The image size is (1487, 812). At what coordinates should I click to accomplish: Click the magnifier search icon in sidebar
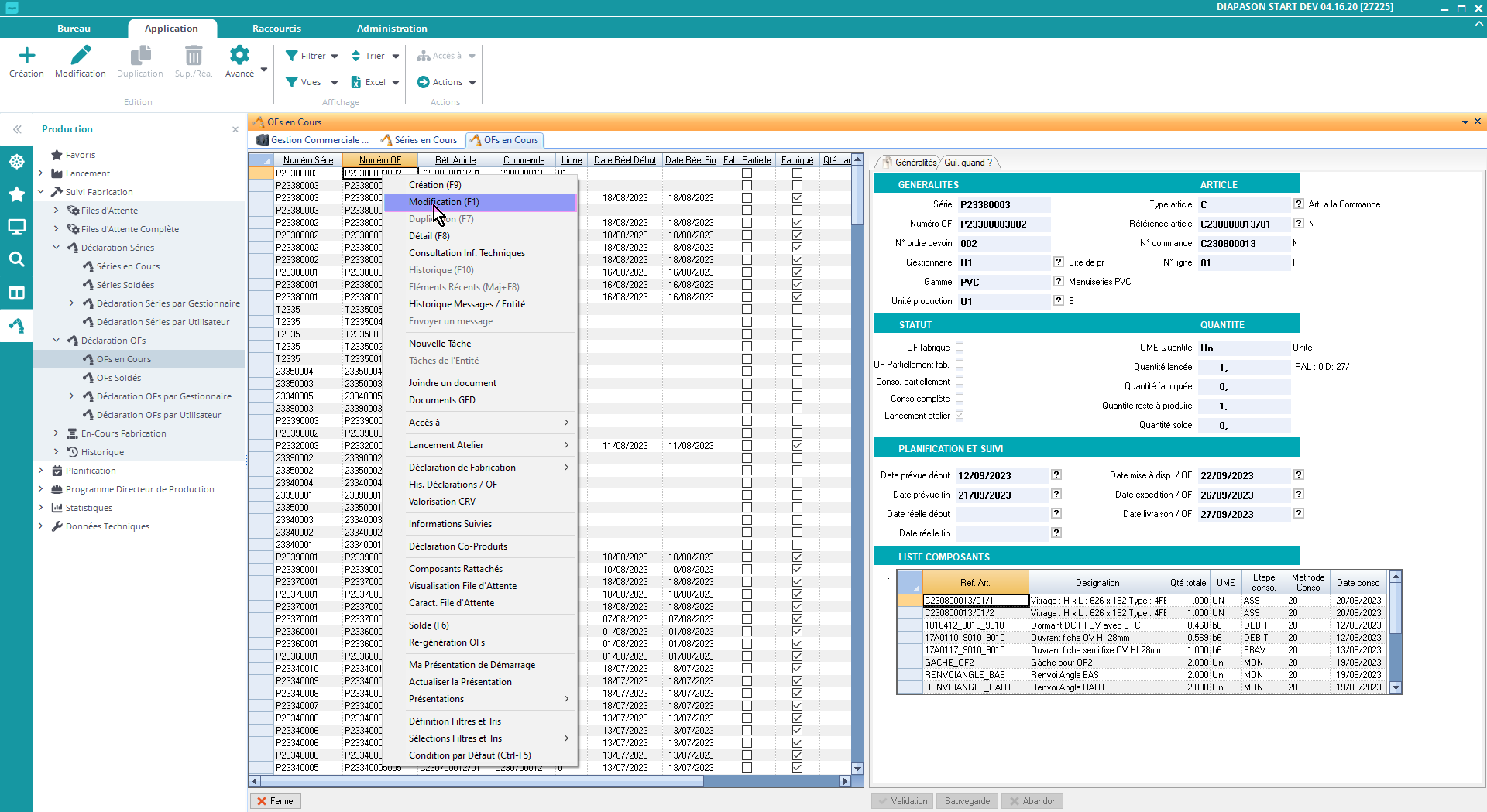coord(16,259)
